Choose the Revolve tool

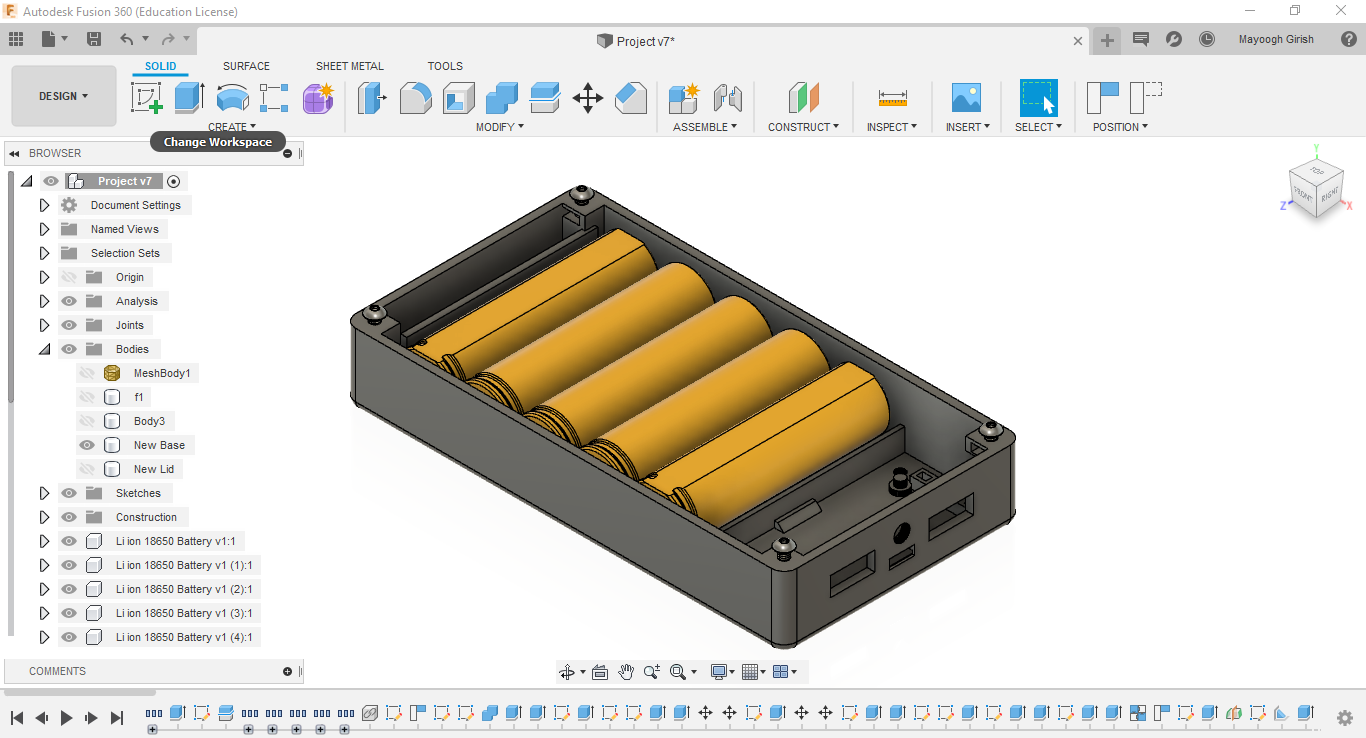pos(232,97)
